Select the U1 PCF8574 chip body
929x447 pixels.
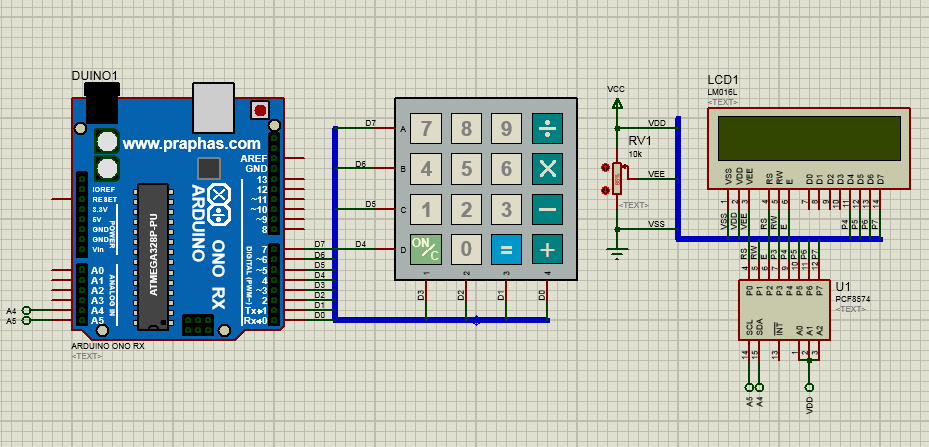[x=784, y=309]
